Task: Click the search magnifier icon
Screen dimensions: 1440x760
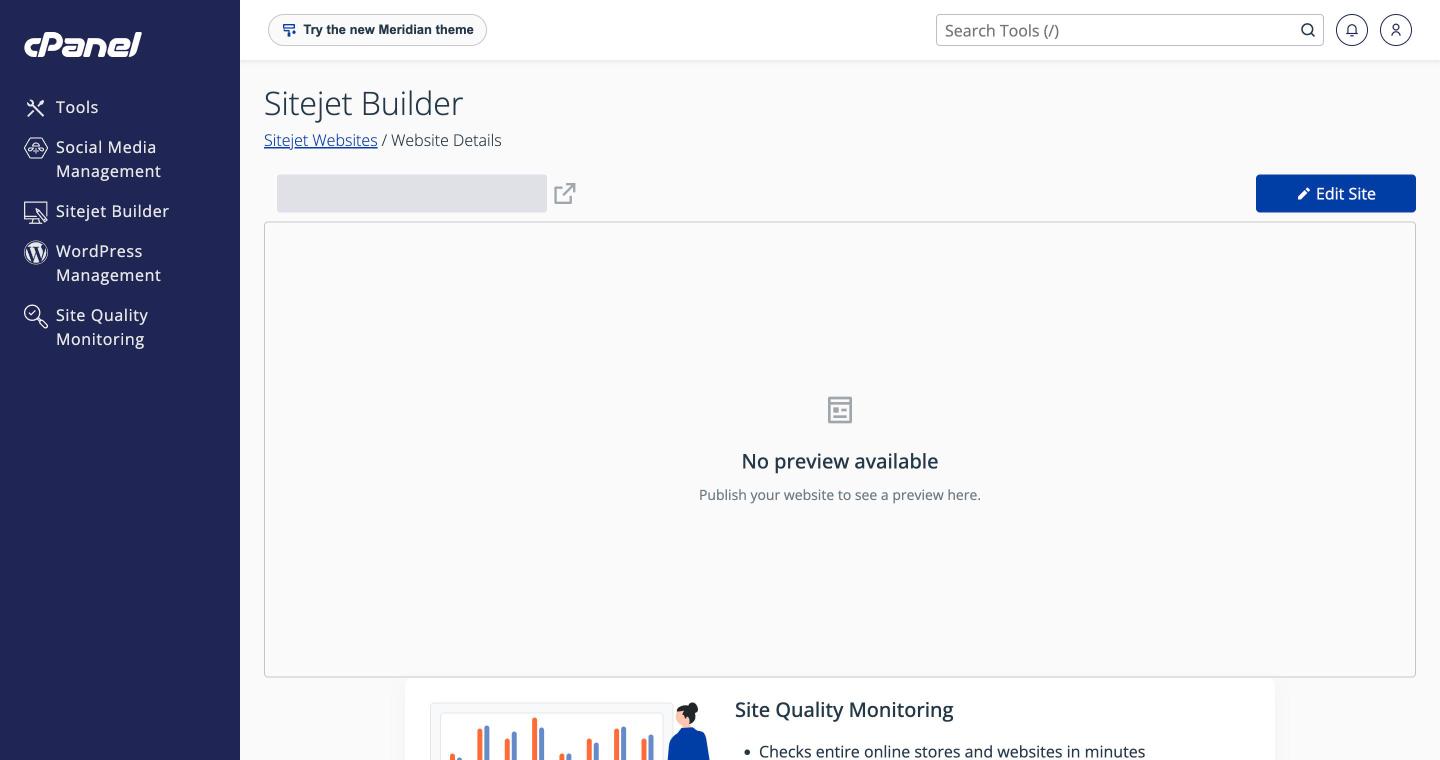Action: click(1308, 30)
